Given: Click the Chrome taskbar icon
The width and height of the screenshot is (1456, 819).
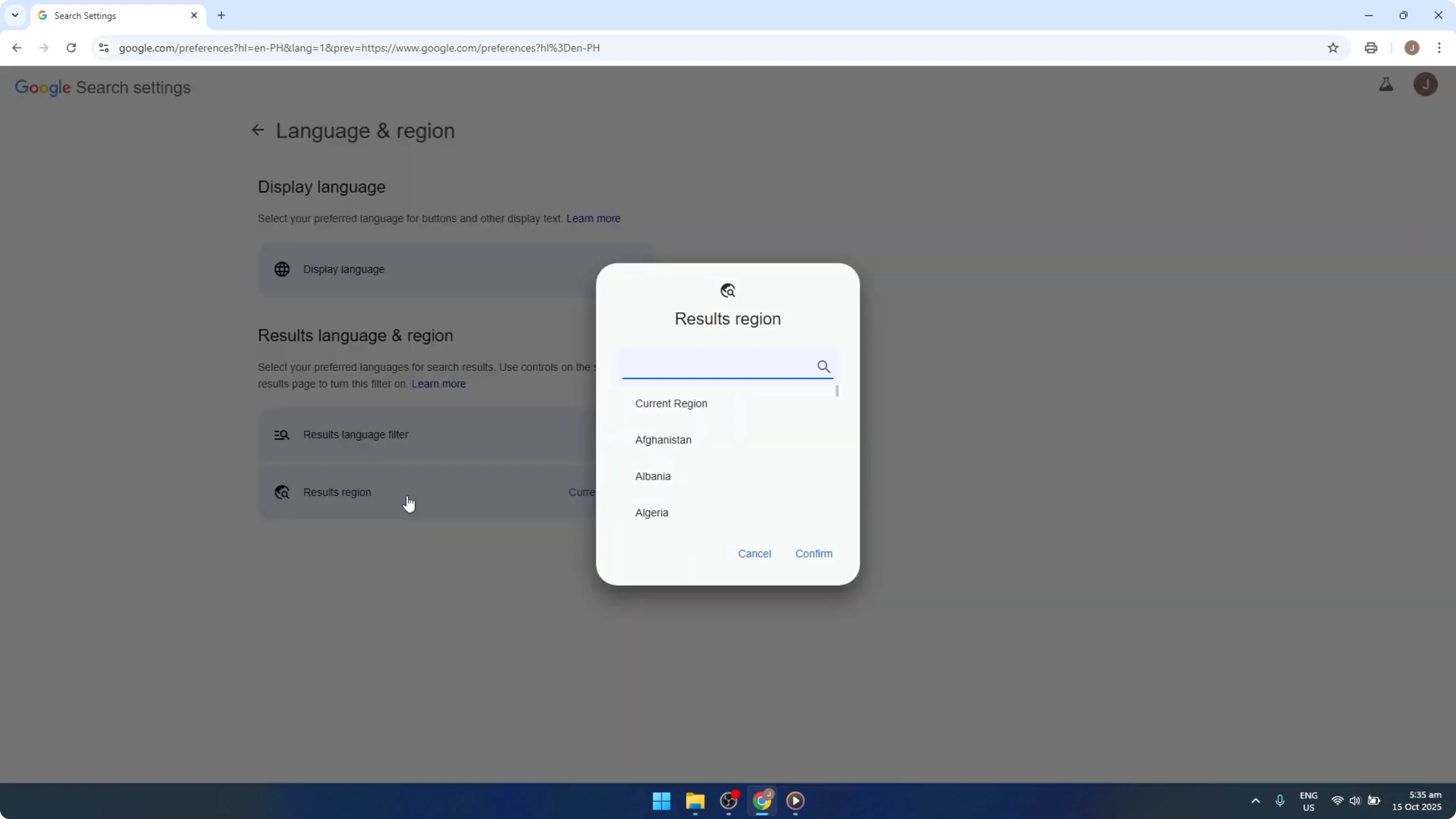Looking at the screenshot, I should [762, 801].
